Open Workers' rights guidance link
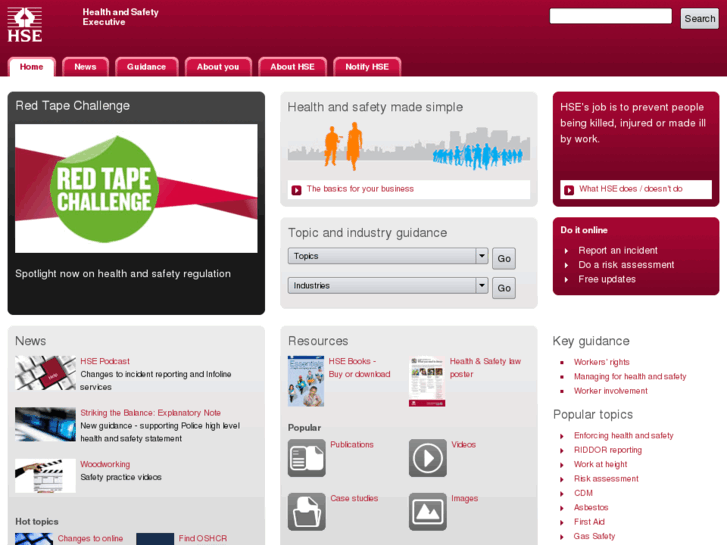Image resolution: width=727 pixels, height=545 pixels. coord(601,362)
